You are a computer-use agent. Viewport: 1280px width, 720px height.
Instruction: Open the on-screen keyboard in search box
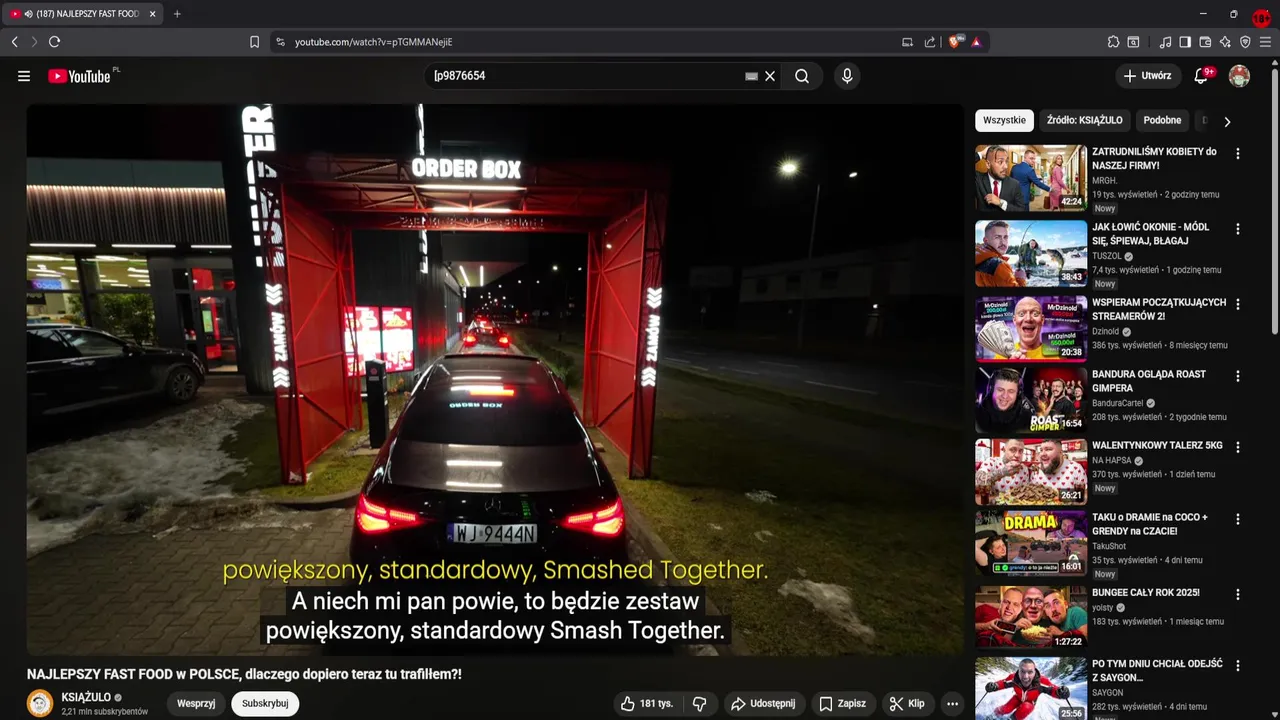752,76
